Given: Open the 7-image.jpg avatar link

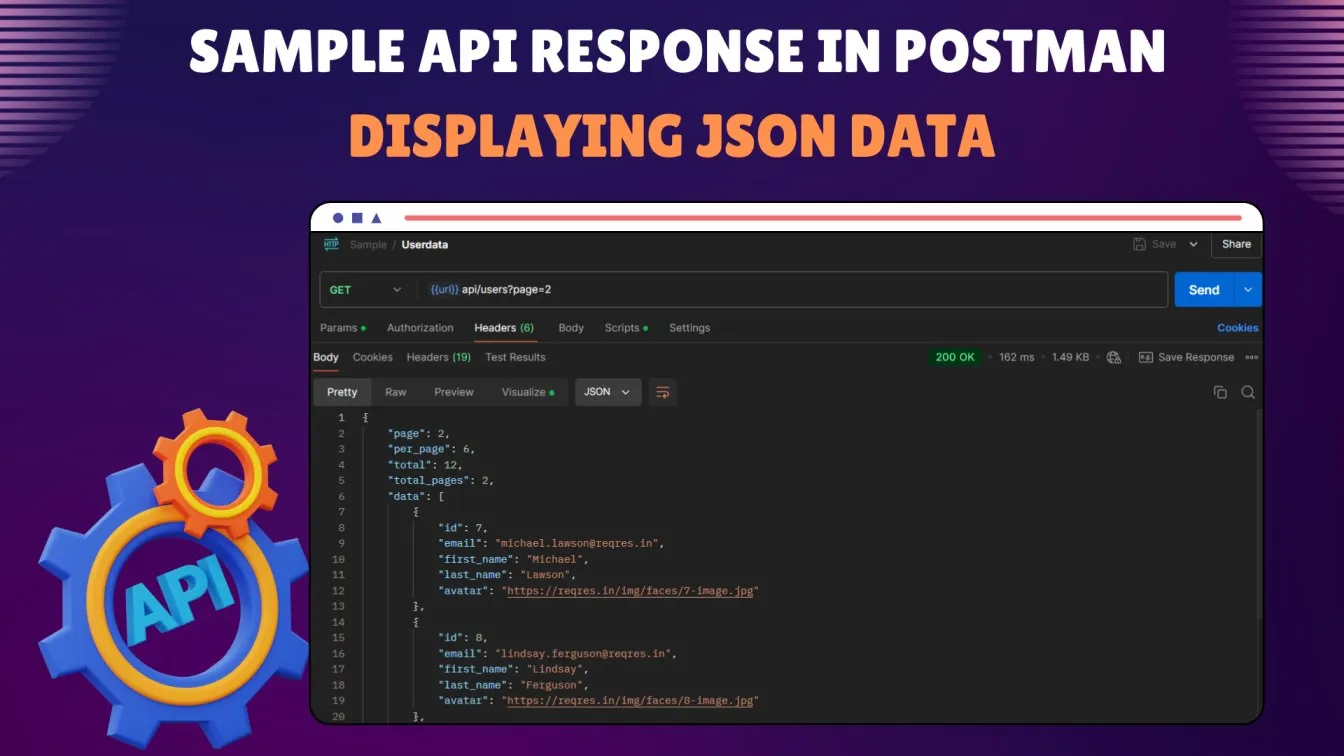Looking at the screenshot, I should coord(632,591).
